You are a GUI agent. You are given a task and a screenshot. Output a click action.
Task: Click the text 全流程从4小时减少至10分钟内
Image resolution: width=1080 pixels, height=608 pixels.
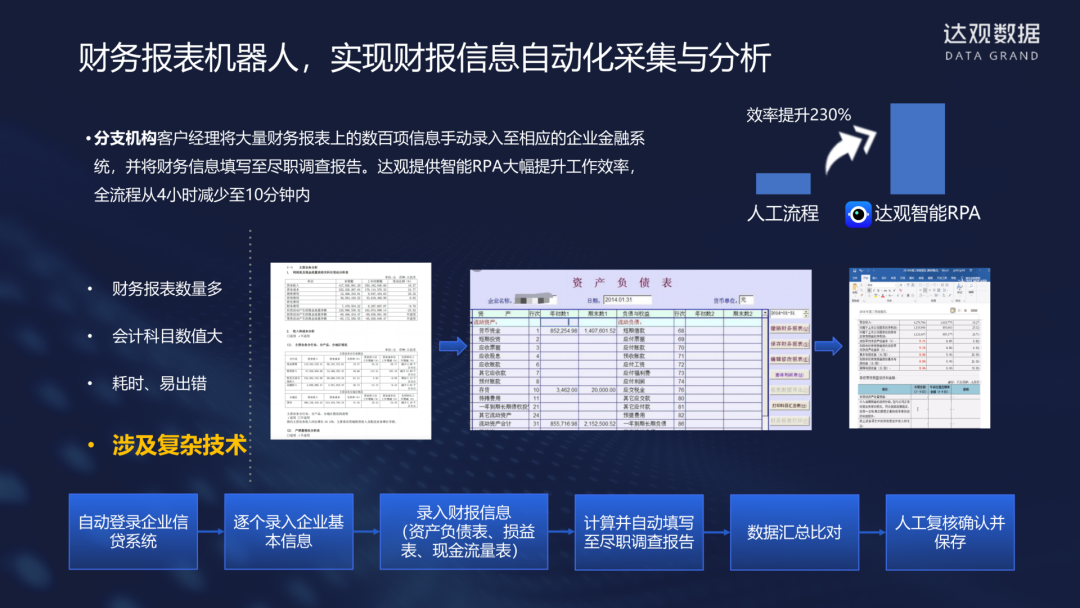(x=202, y=195)
